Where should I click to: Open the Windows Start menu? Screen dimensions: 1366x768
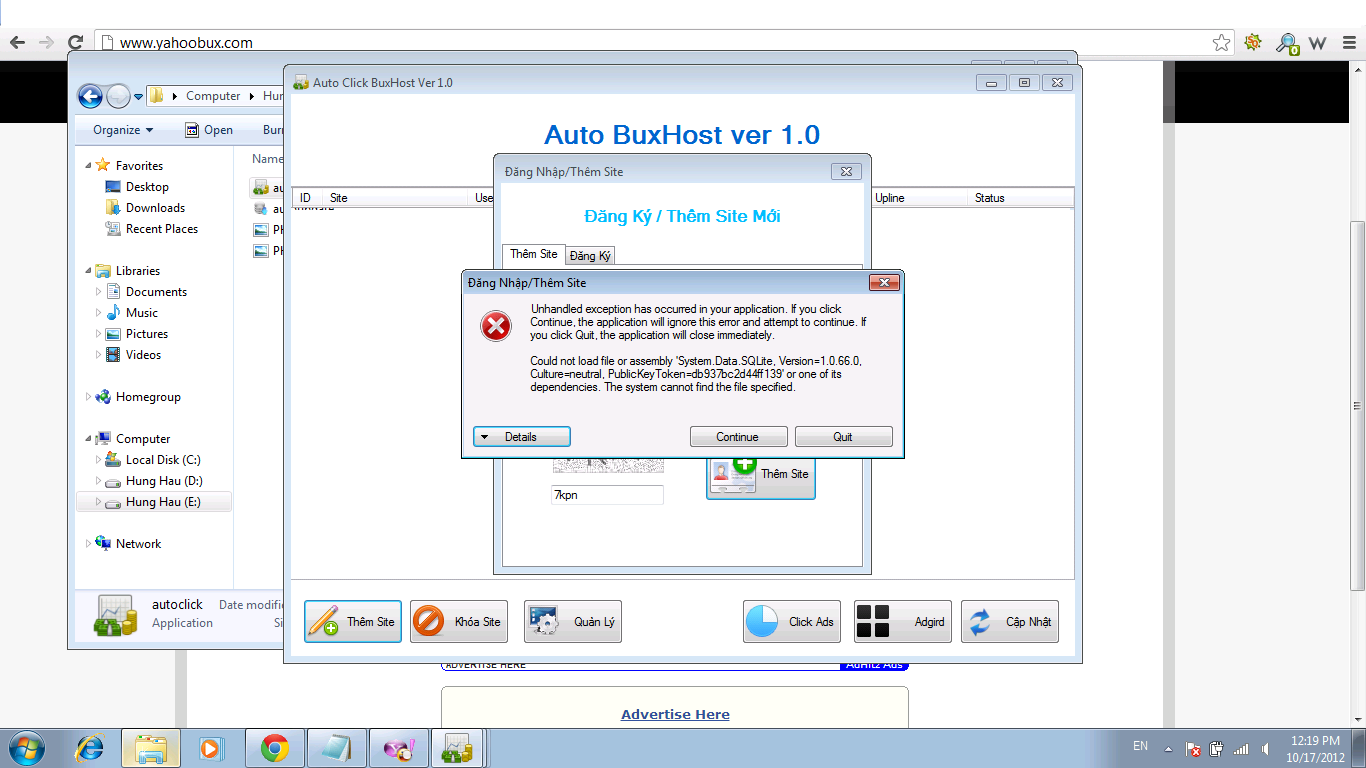(x=25, y=748)
